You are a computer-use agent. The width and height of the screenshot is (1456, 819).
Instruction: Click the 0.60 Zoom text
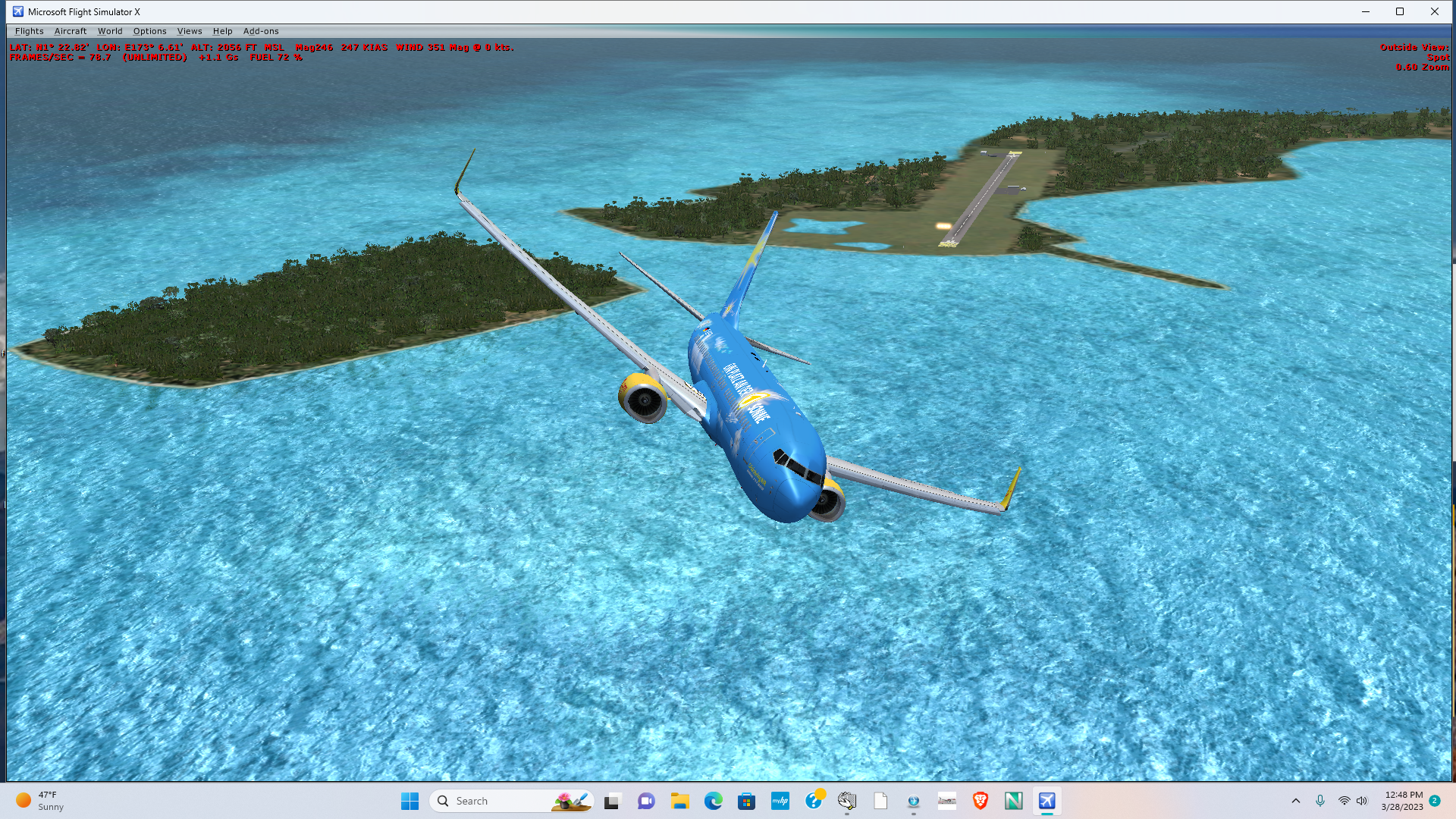(x=1422, y=67)
